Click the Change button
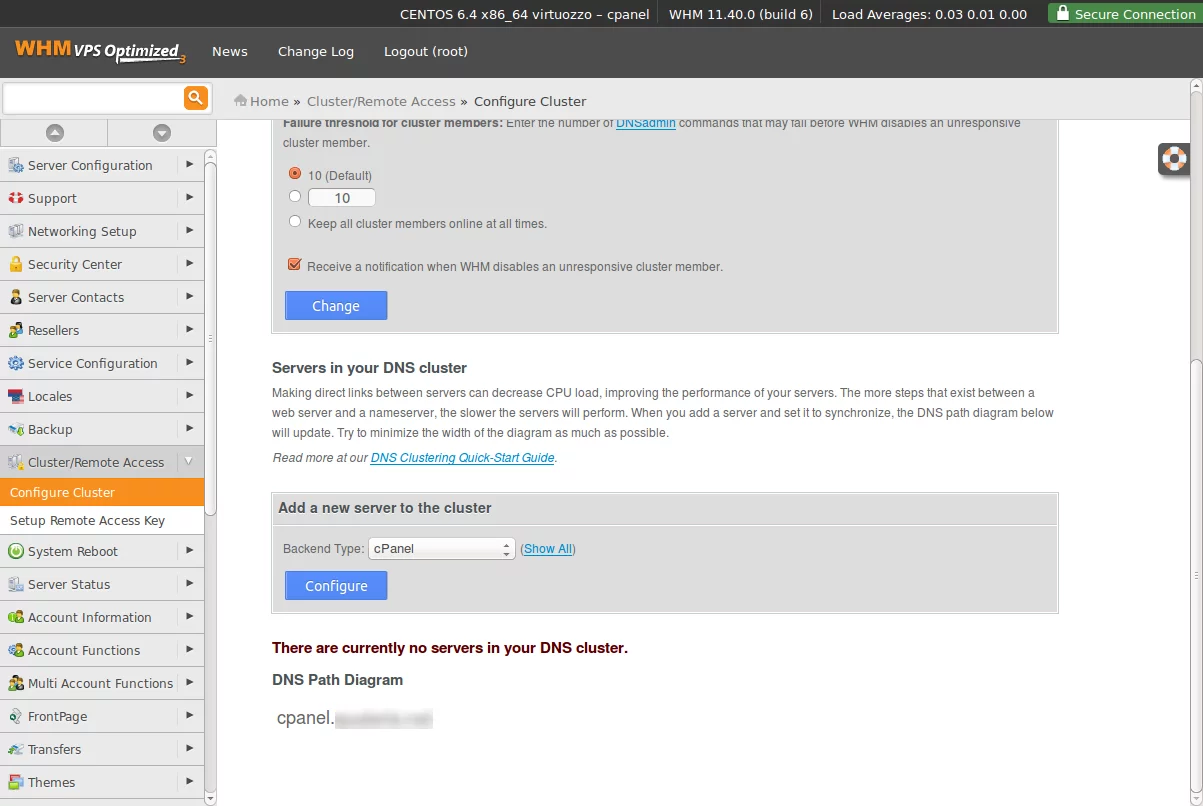Image resolution: width=1203 pixels, height=806 pixels. 336,306
